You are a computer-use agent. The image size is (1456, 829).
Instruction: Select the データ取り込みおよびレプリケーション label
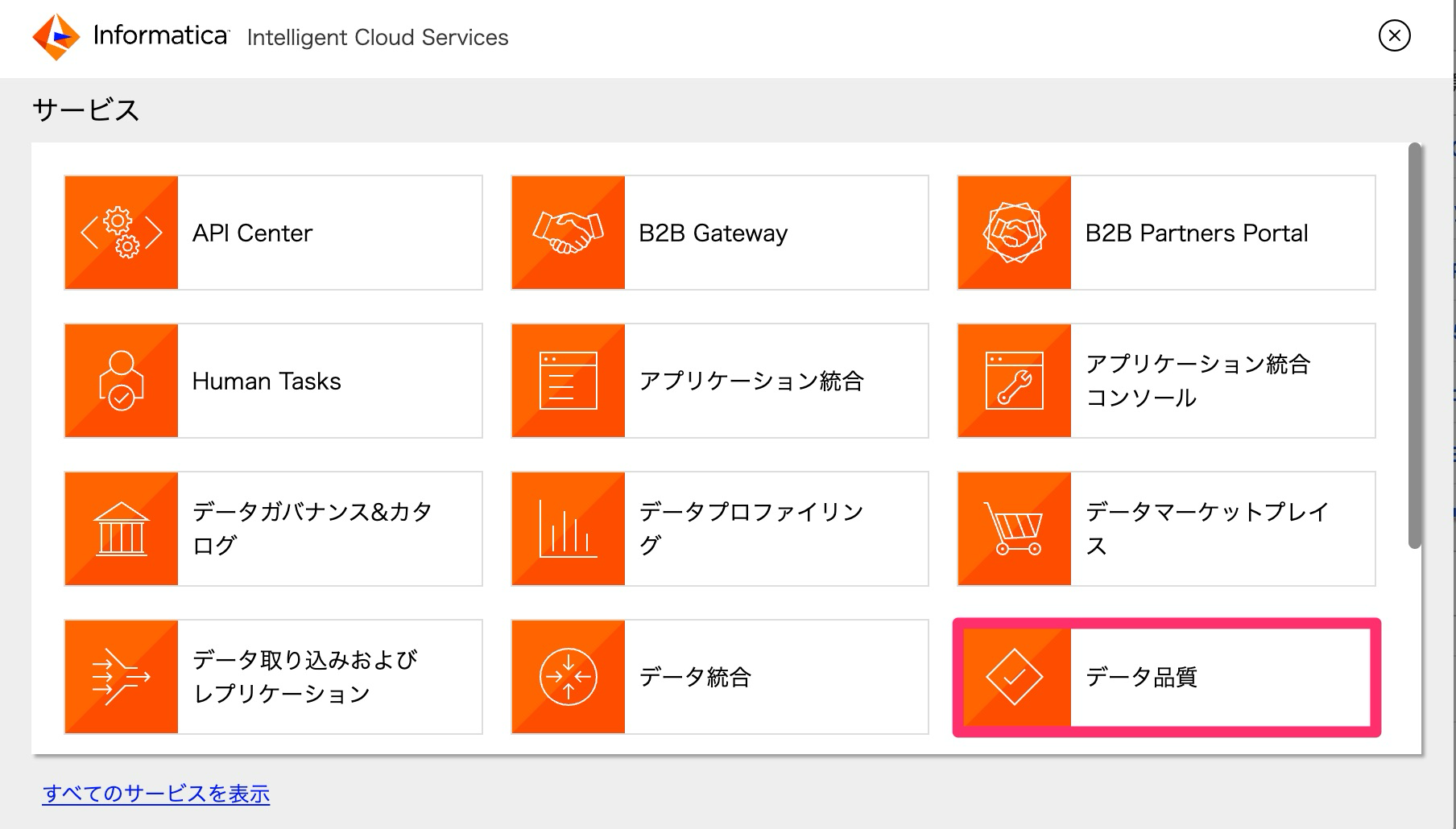[304, 677]
